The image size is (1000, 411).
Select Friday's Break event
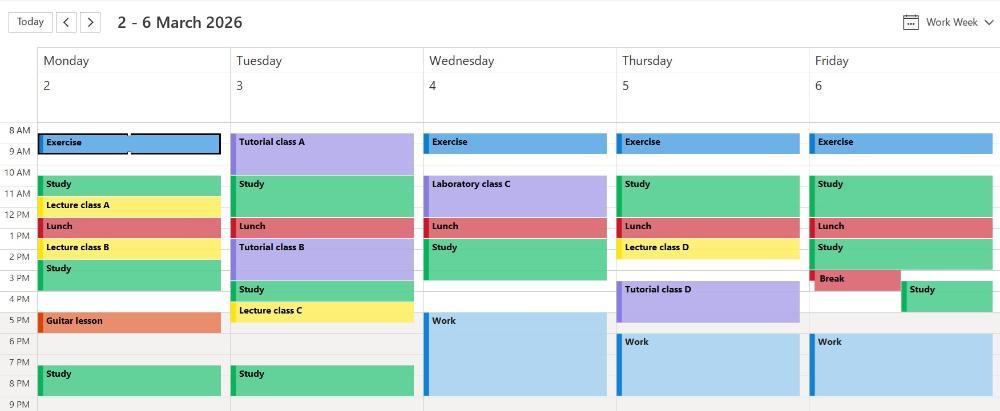coord(857,280)
